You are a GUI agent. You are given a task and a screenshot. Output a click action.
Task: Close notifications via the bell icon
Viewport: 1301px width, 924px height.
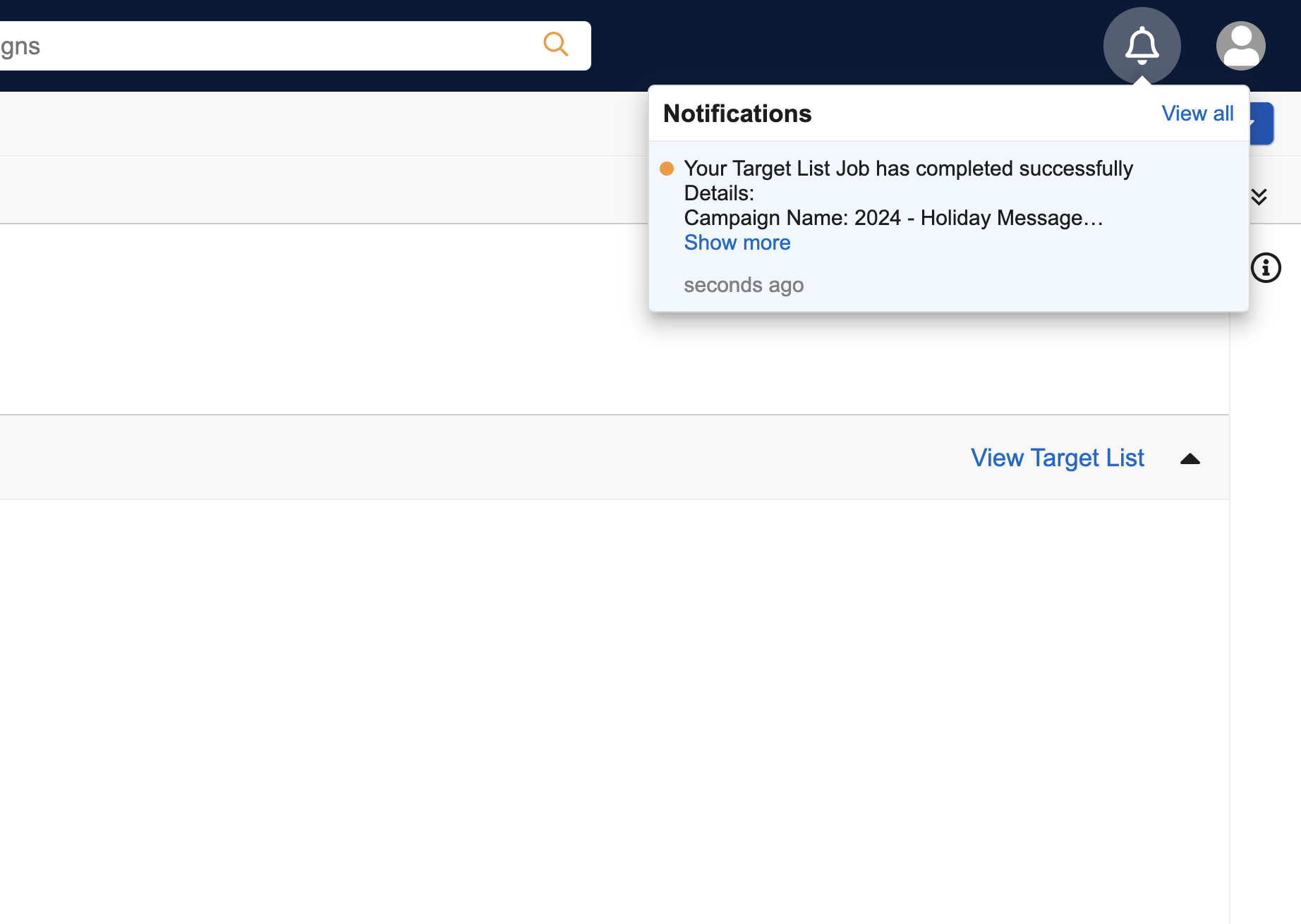1142,46
